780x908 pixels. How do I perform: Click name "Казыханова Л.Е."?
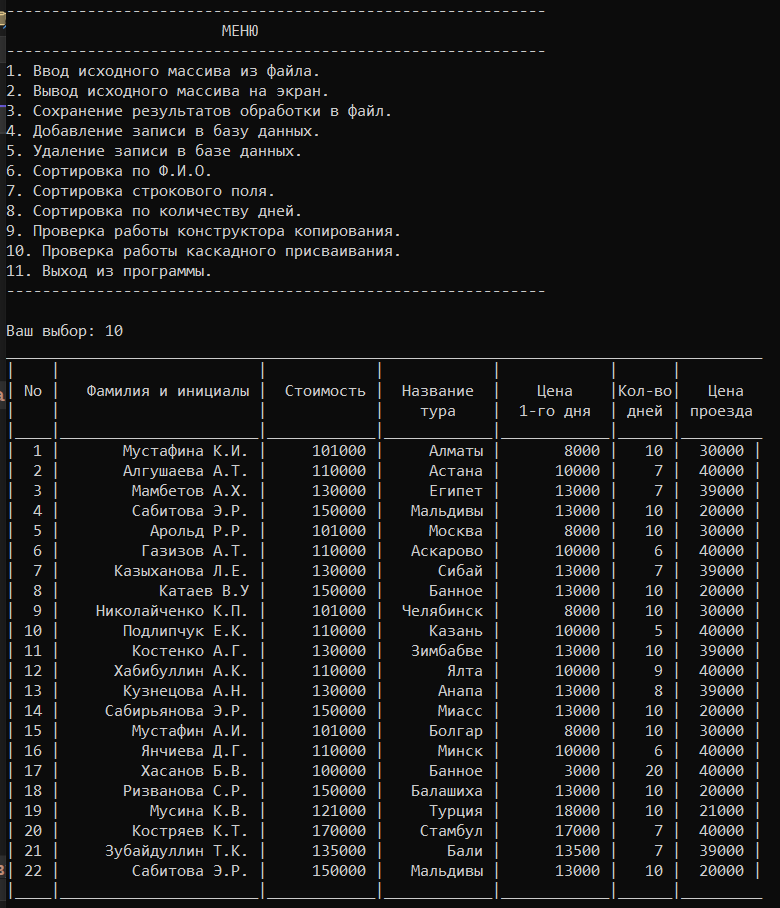click(x=181, y=571)
